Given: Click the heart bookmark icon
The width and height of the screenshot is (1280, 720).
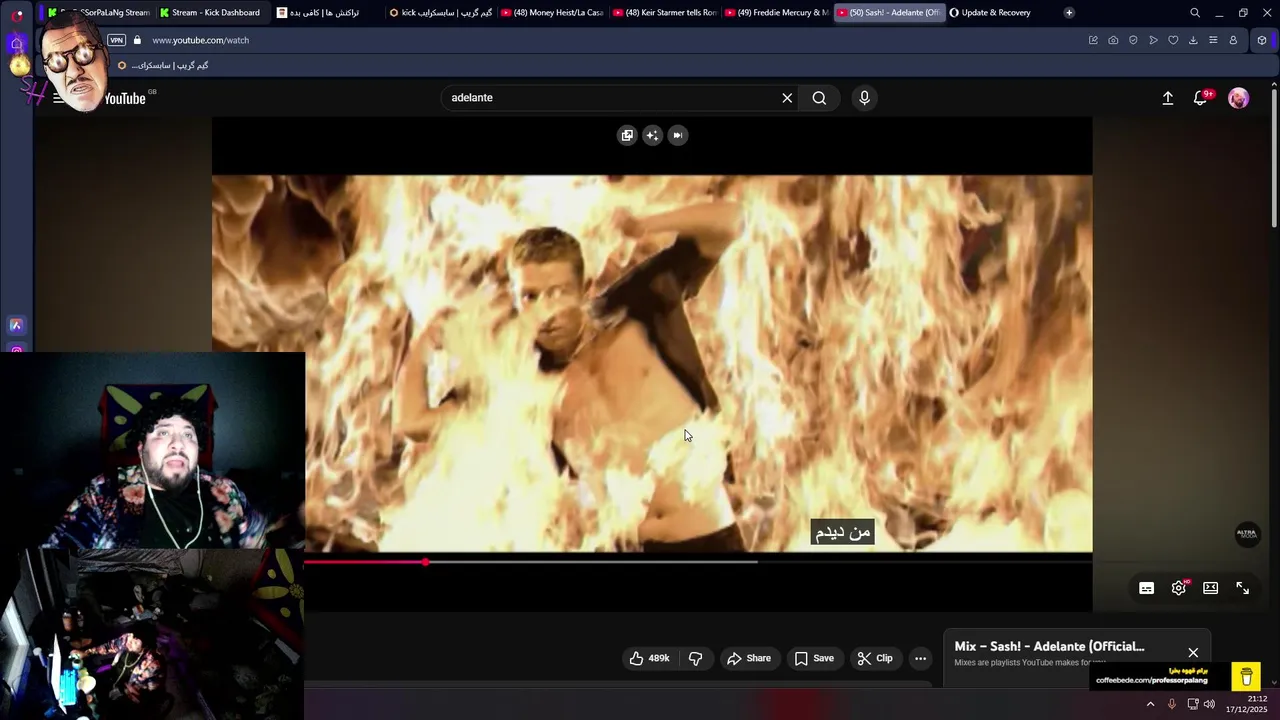Looking at the screenshot, I should pyautogui.click(x=1173, y=40).
